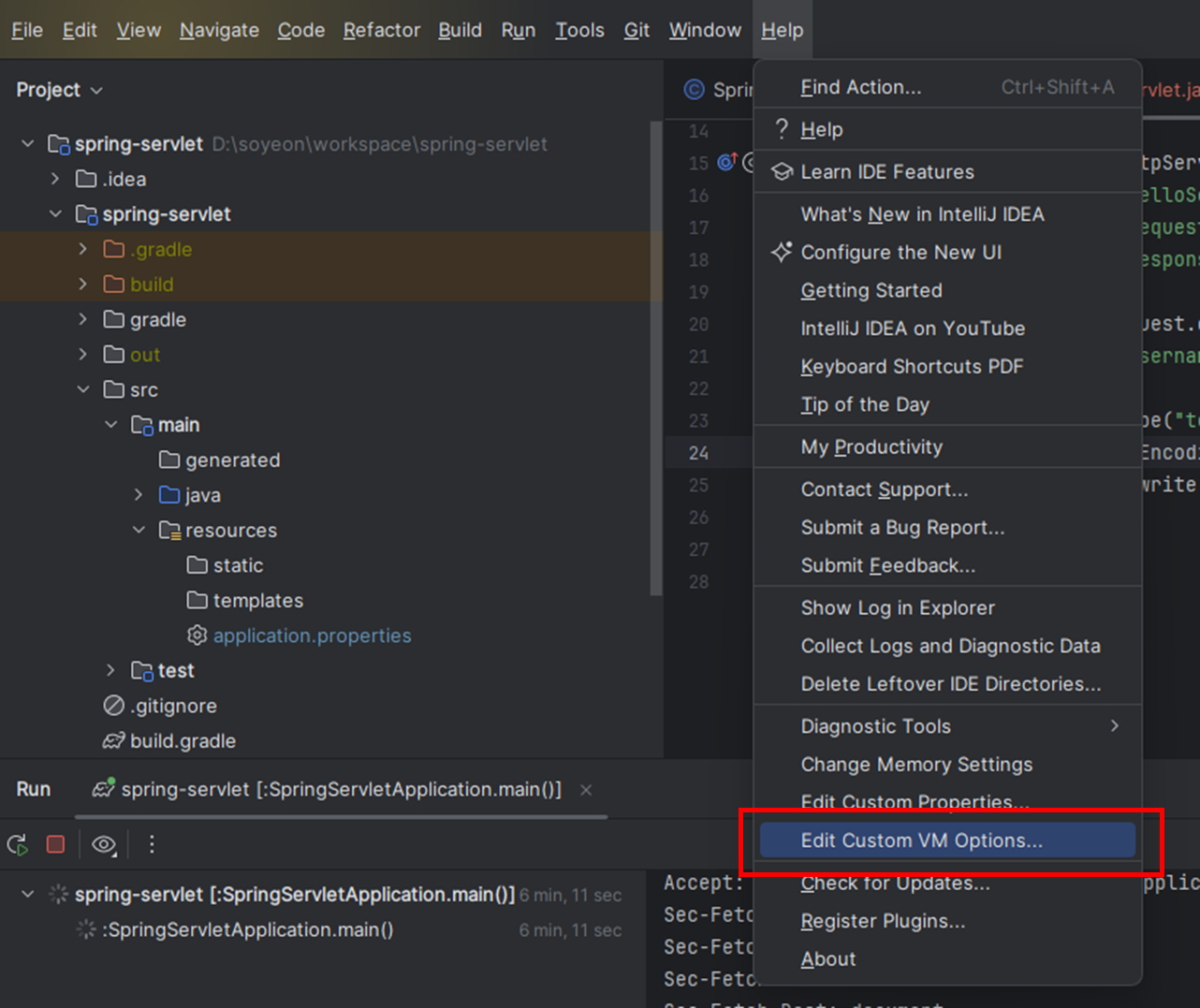Click the Project panel vertical scrollbar
This screenshot has width=1200, height=1008.
[656, 358]
